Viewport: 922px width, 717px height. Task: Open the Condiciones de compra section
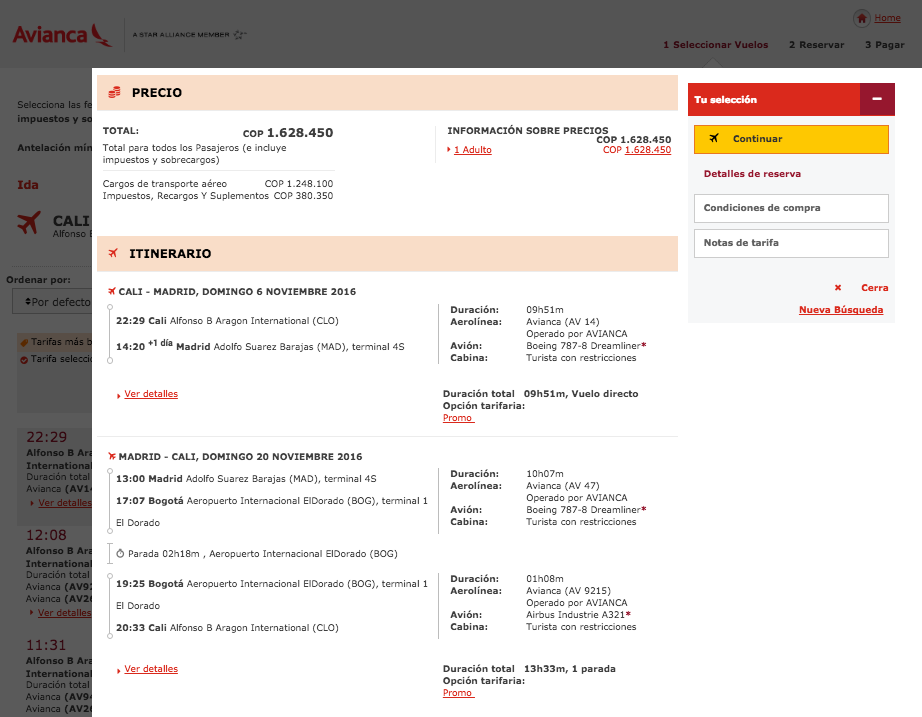pos(791,208)
